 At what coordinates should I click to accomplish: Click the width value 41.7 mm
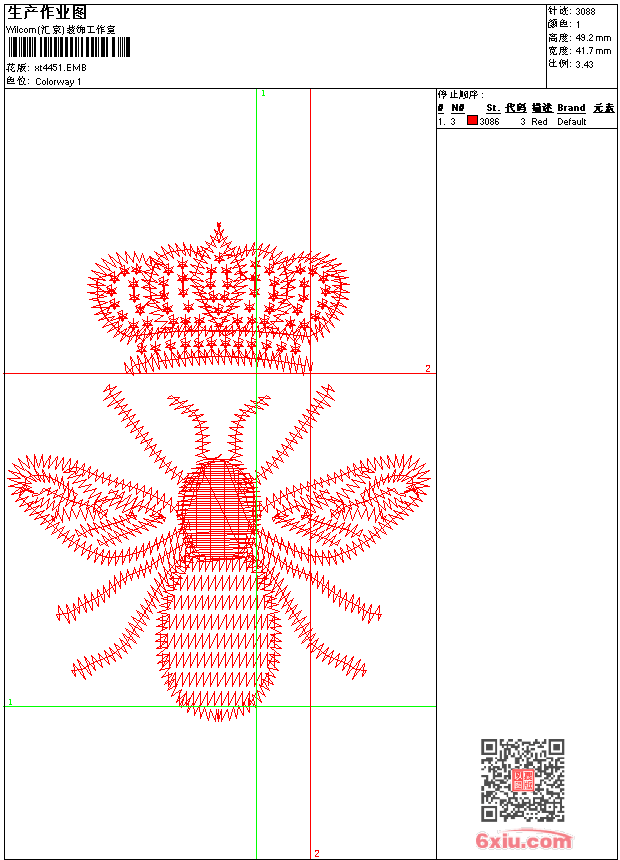(591, 51)
